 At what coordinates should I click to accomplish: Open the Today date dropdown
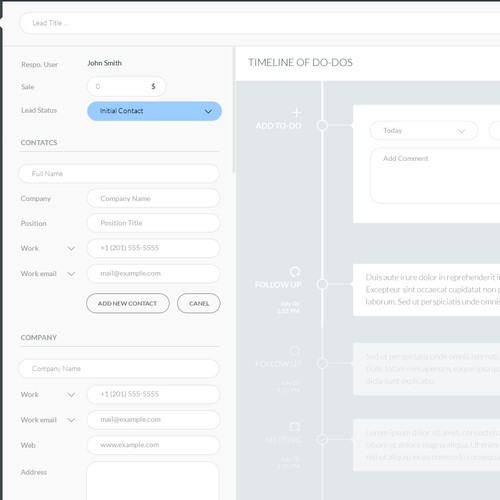[424, 131]
